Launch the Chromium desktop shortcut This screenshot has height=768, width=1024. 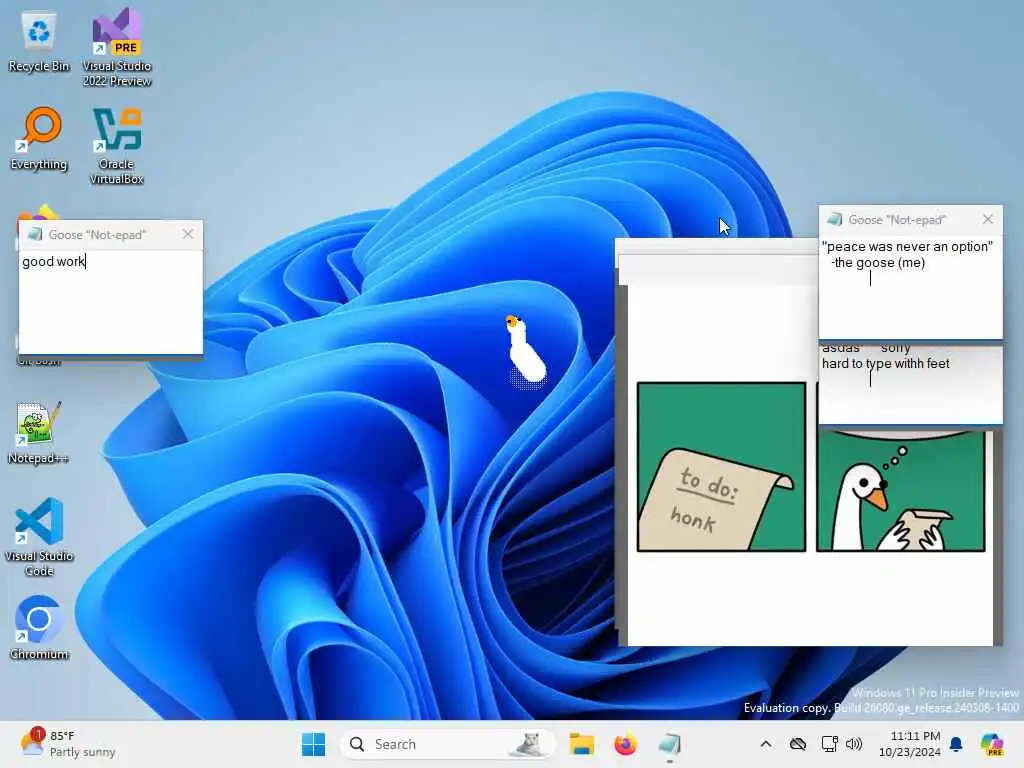point(39,628)
